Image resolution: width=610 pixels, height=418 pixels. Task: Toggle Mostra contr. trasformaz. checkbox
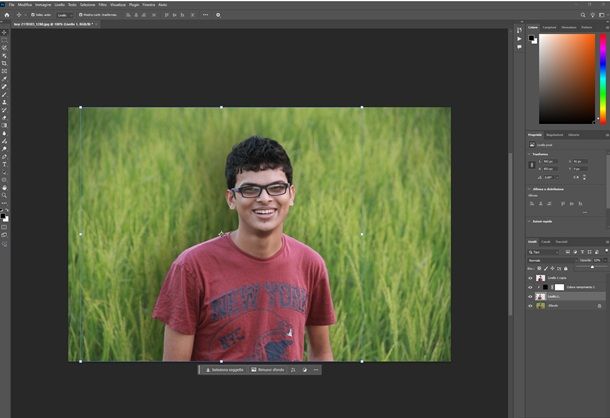pyautogui.click(x=81, y=15)
